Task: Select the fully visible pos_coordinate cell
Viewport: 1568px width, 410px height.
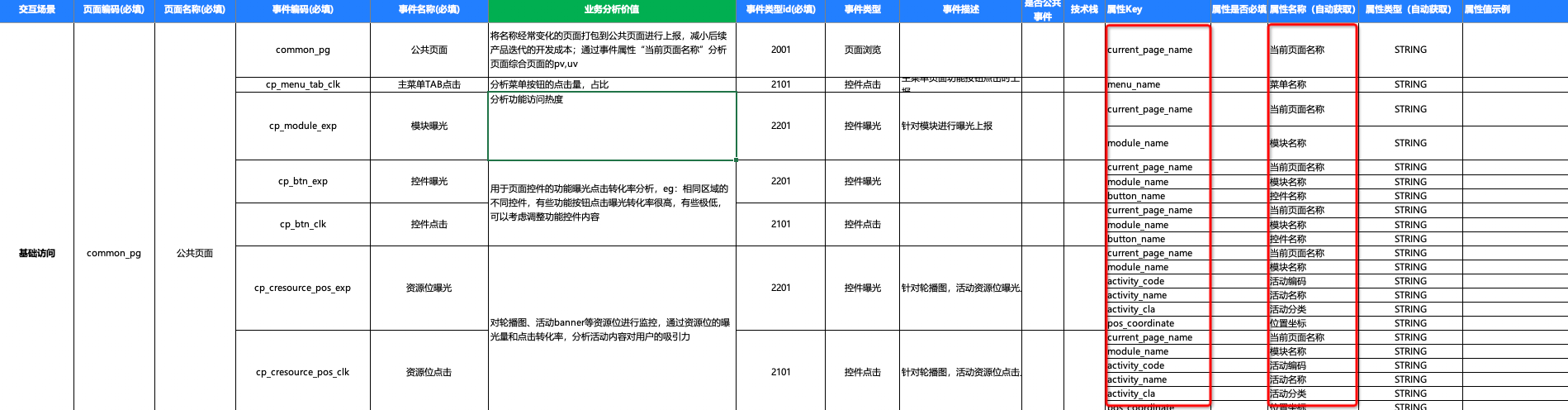Action: pyautogui.click(x=1157, y=323)
